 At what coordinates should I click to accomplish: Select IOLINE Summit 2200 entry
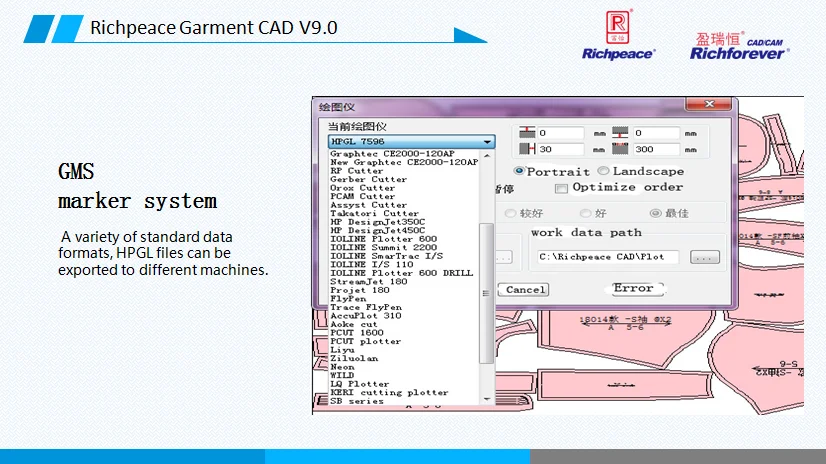[x=384, y=247]
